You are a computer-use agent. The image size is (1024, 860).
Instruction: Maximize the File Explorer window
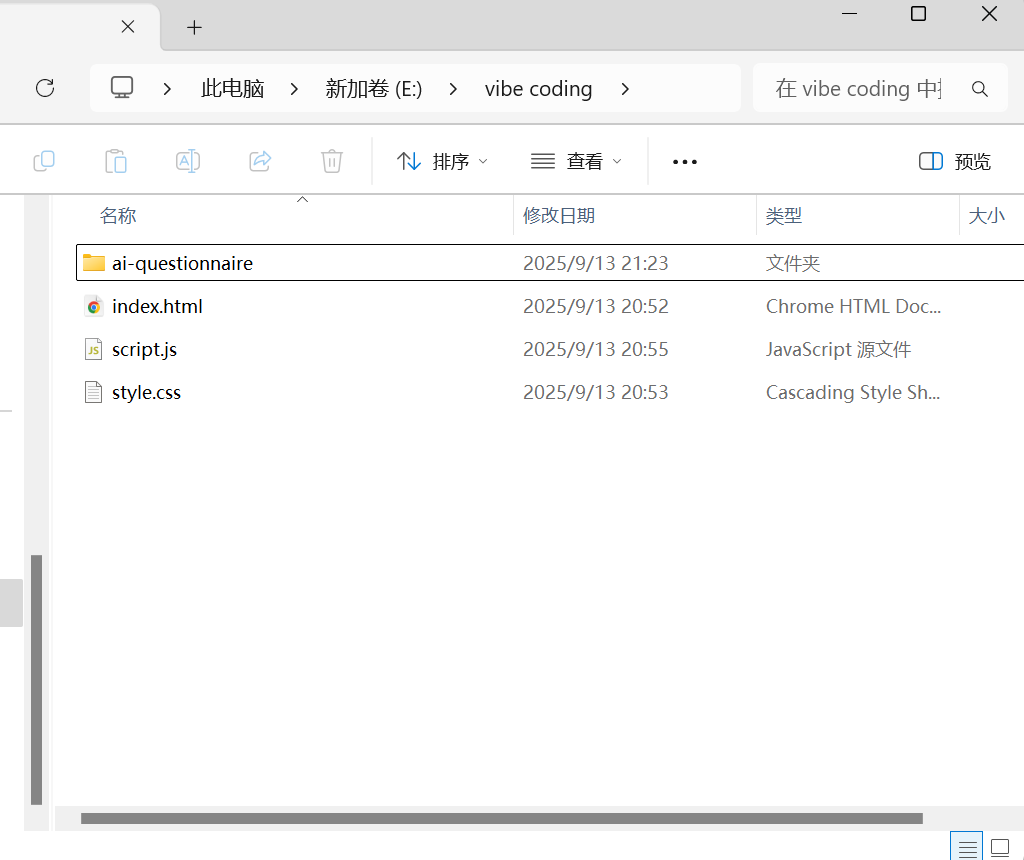tap(918, 14)
